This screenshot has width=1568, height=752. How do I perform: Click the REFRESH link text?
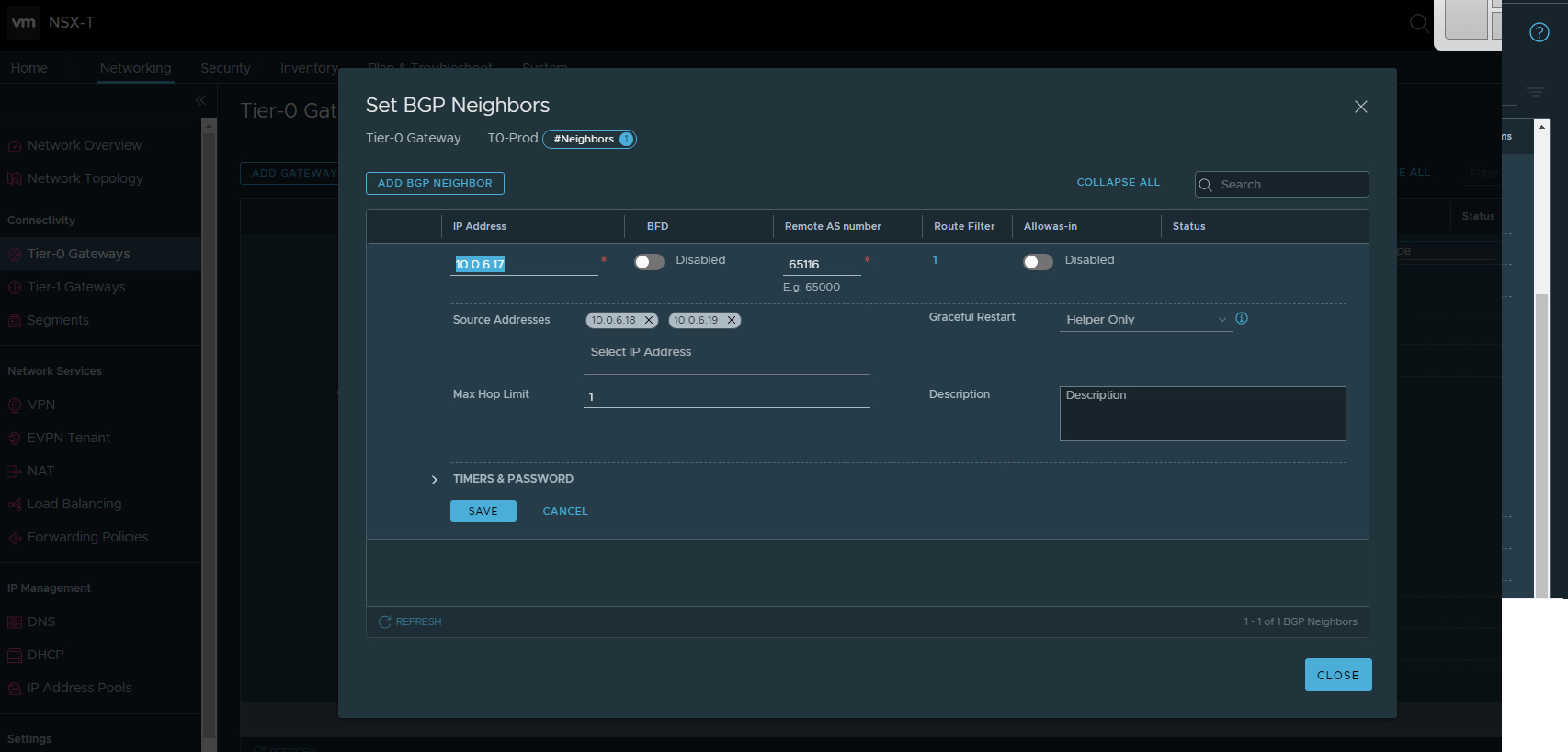[x=418, y=622]
